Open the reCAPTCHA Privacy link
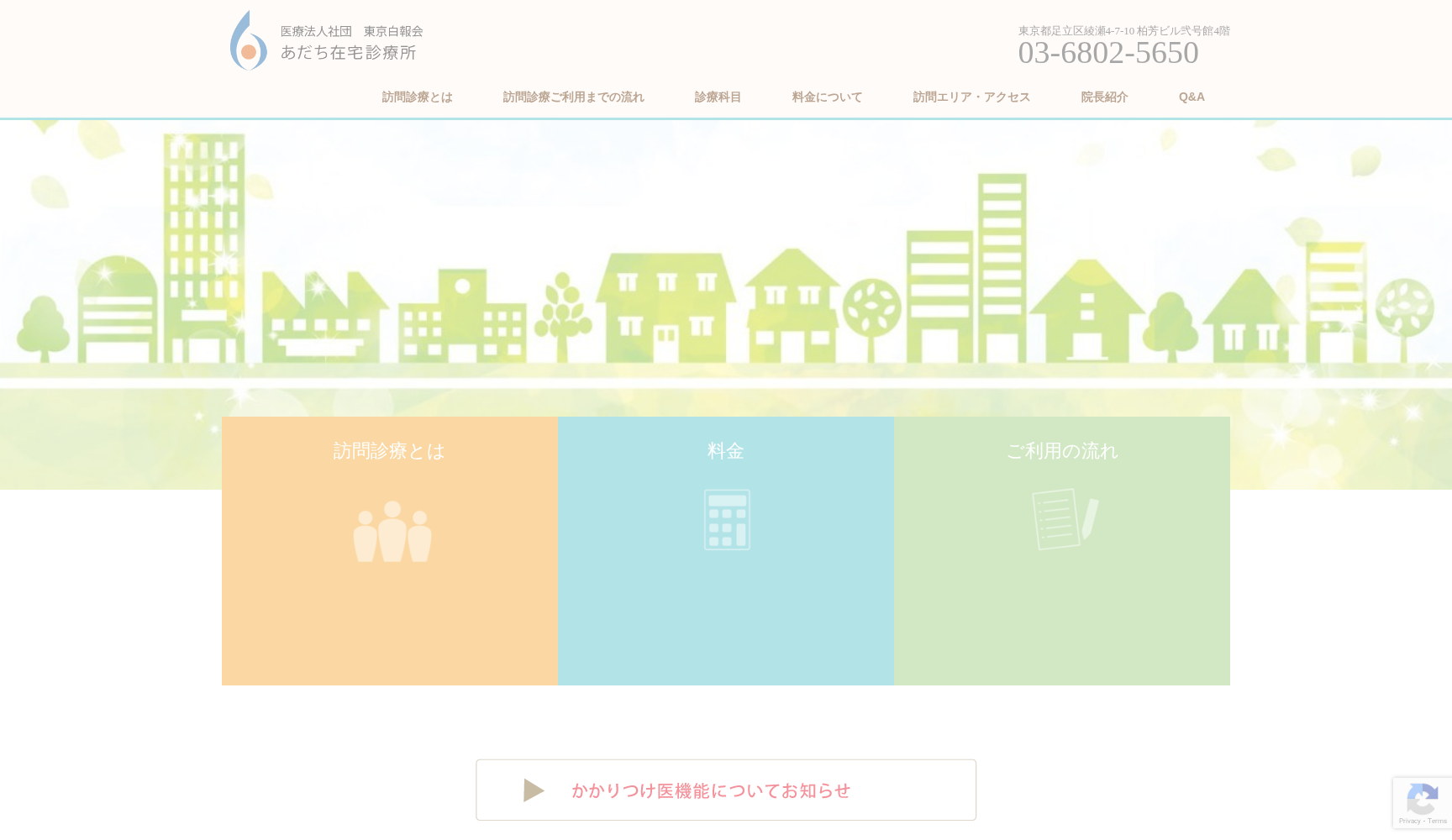The height and width of the screenshot is (840, 1452). (x=1409, y=821)
